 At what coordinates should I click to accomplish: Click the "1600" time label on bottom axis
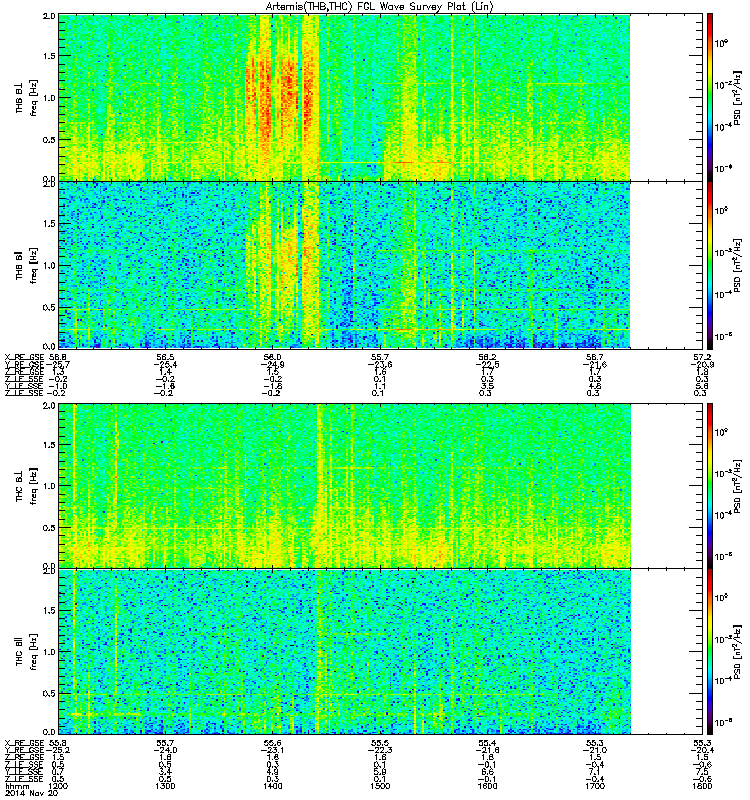point(487,786)
